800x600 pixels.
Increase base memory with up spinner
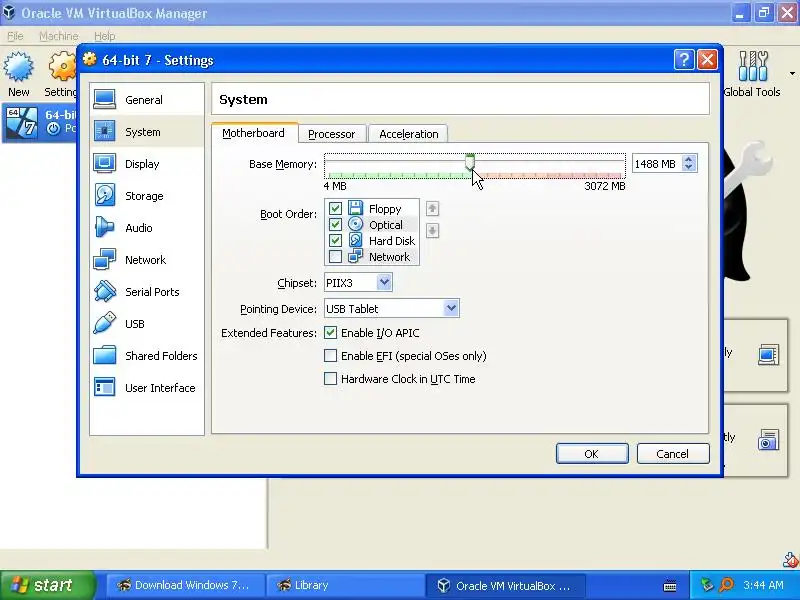689,160
